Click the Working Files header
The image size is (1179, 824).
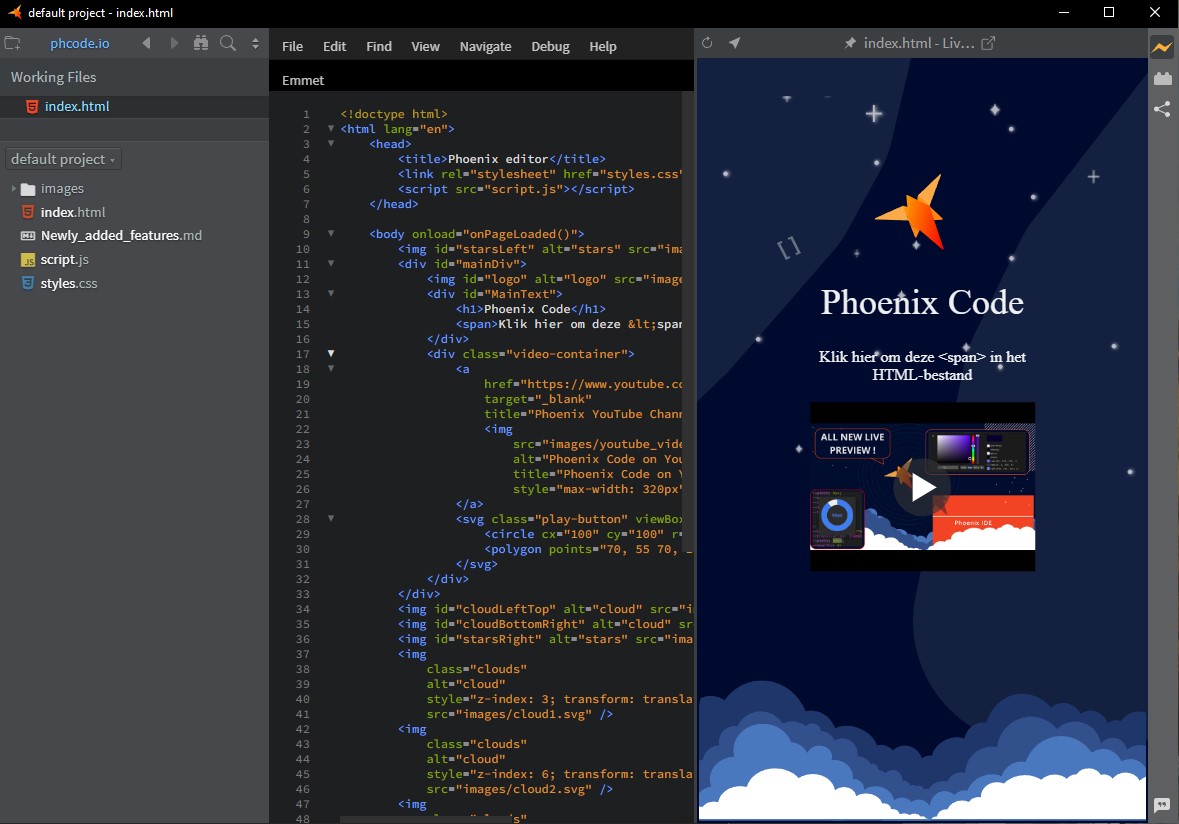53,77
